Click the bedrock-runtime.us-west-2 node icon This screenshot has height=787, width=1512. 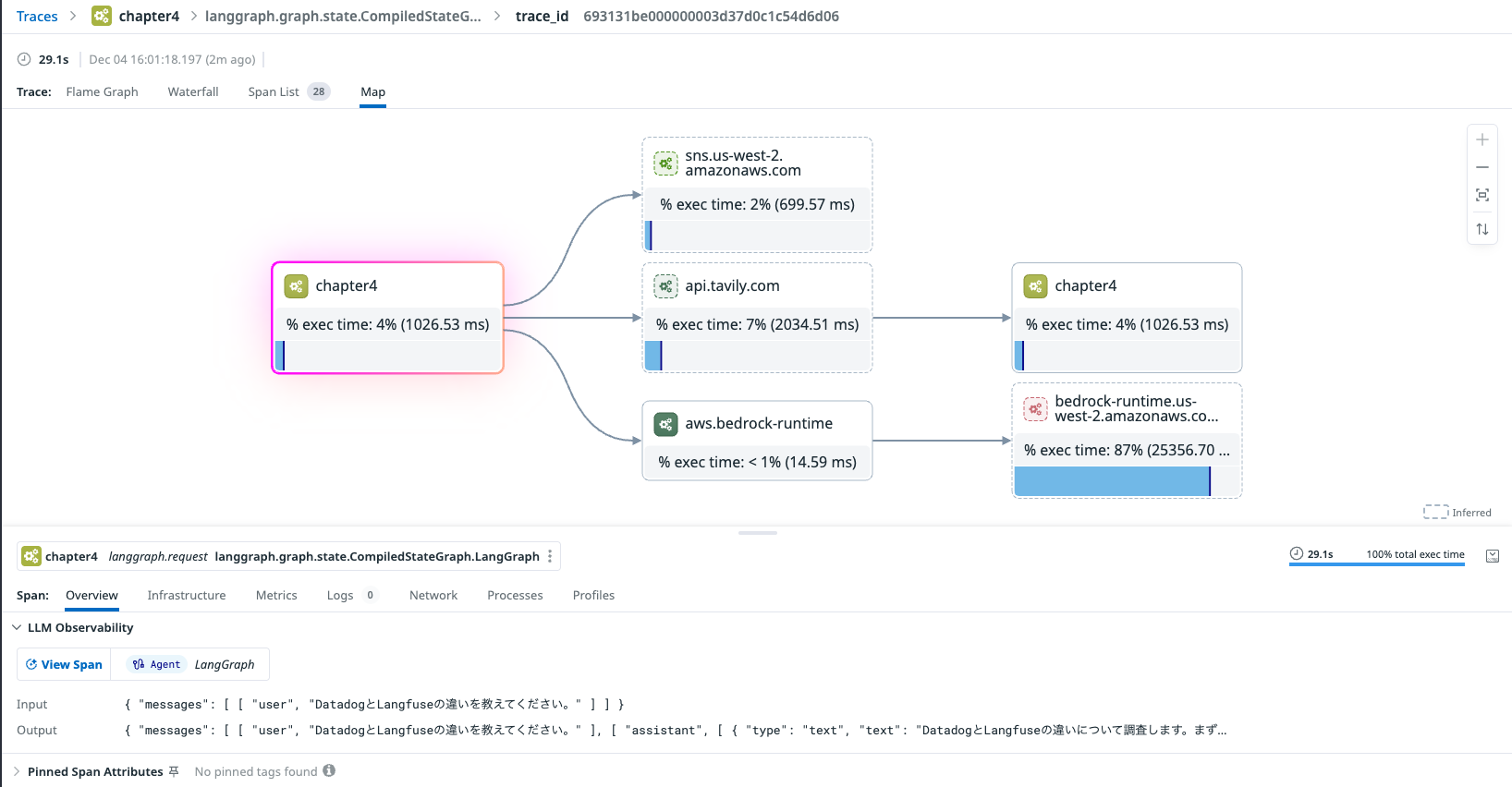tap(1035, 408)
